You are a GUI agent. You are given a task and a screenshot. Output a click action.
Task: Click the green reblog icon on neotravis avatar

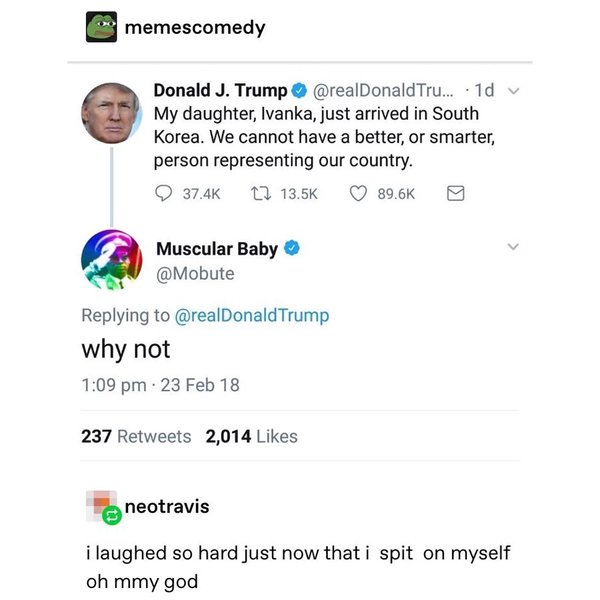point(113,516)
